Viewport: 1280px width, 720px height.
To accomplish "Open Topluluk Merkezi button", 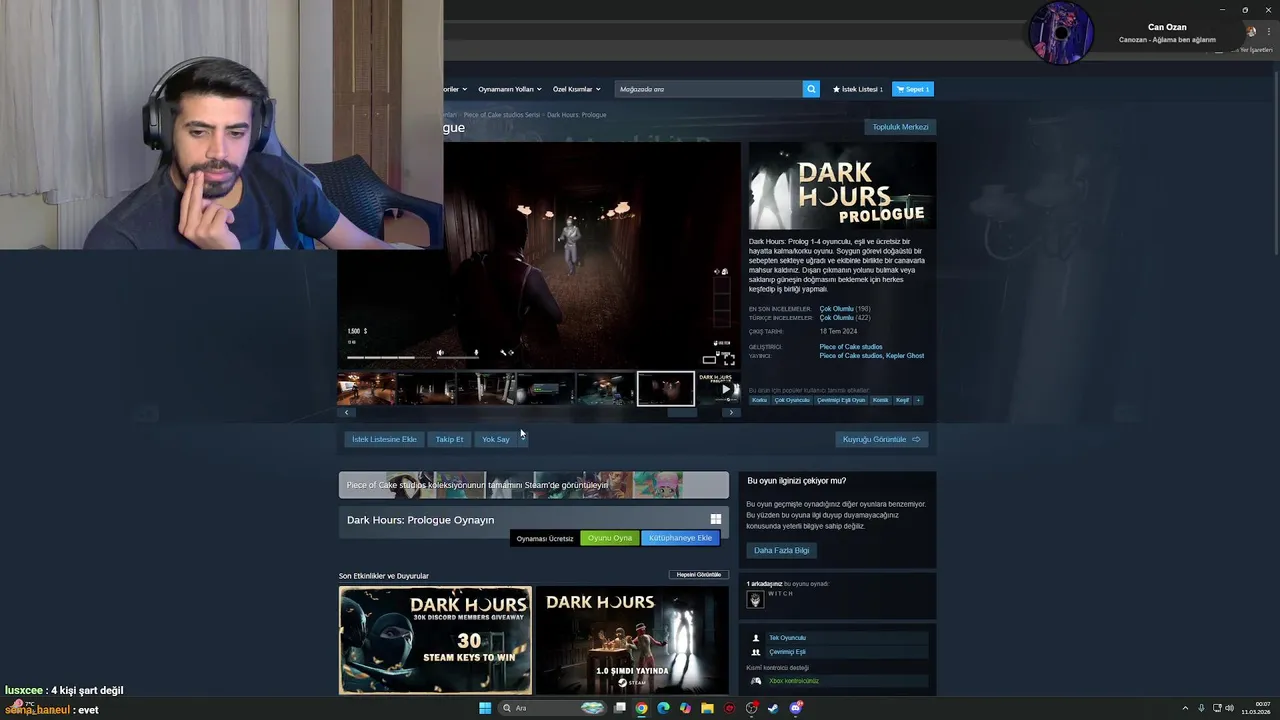I will tap(900, 127).
